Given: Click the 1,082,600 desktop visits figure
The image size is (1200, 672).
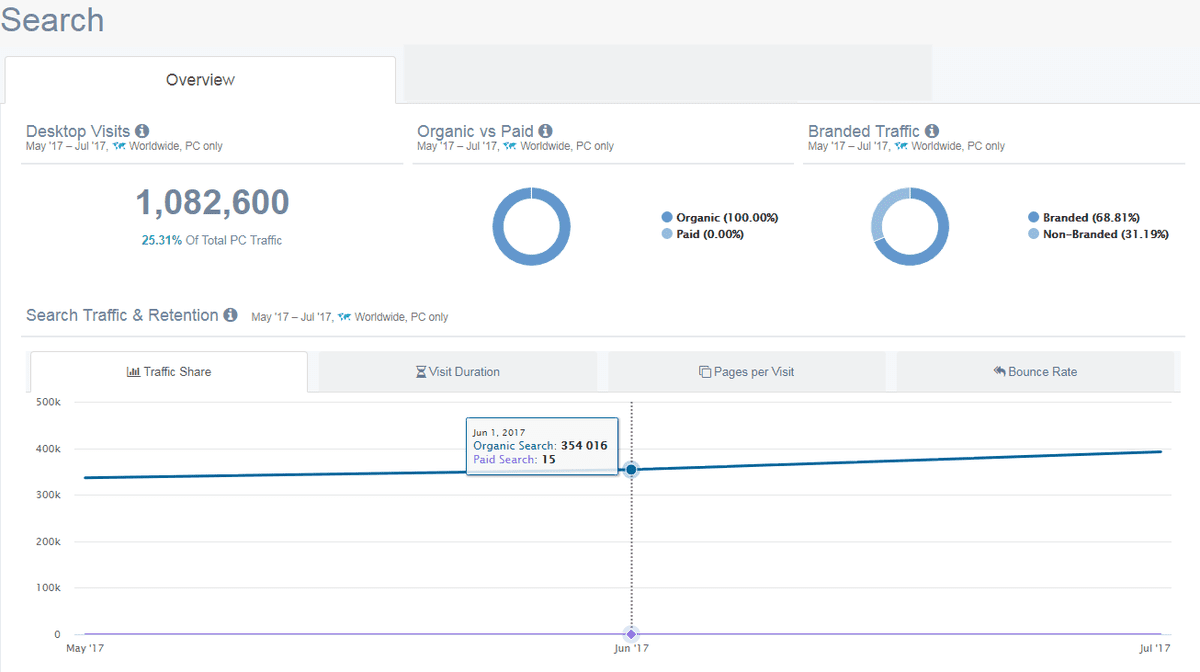Looking at the screenshot, I should pos(212,203).
